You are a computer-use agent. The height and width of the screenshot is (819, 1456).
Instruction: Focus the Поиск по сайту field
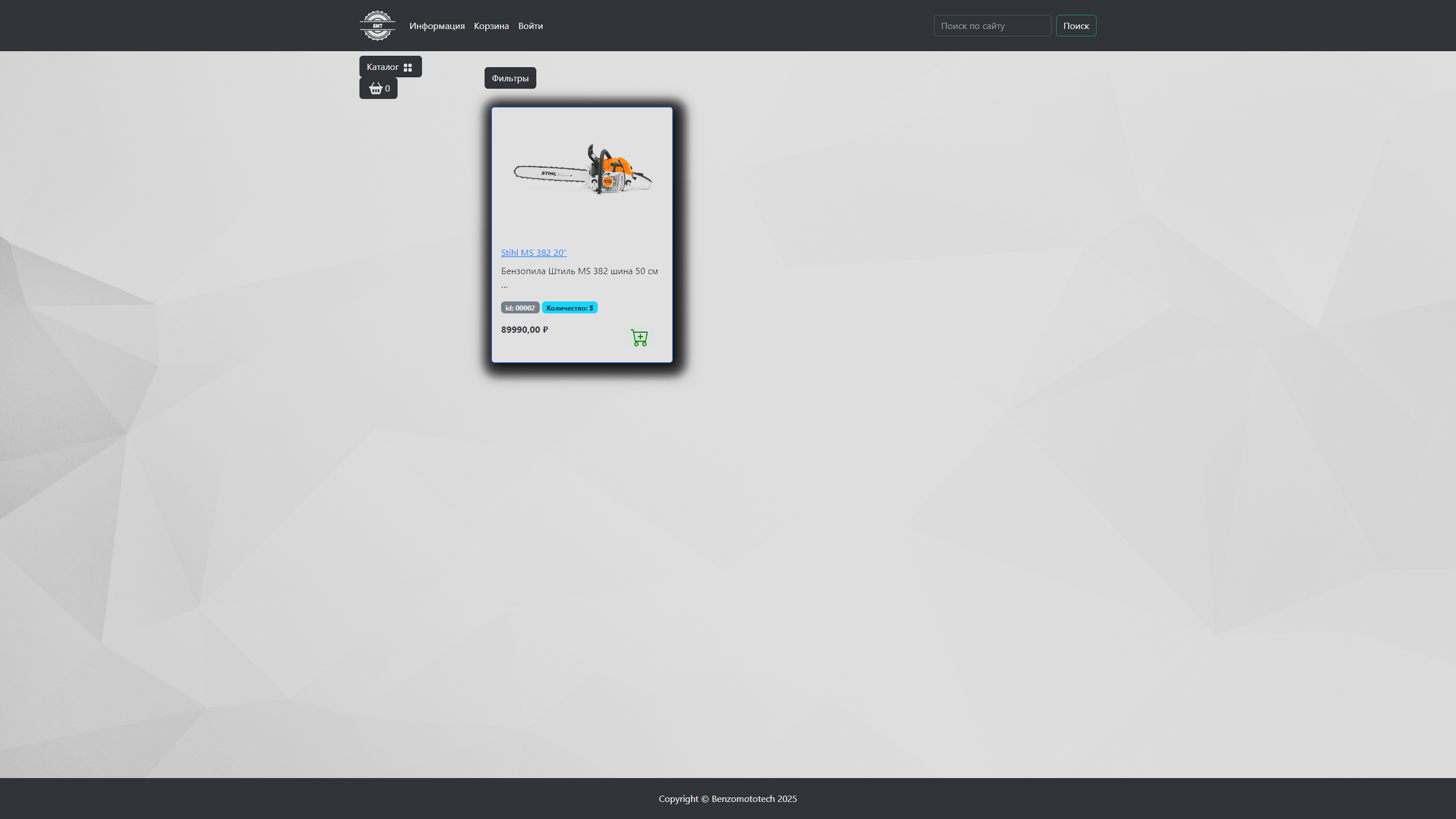point(992,26)
